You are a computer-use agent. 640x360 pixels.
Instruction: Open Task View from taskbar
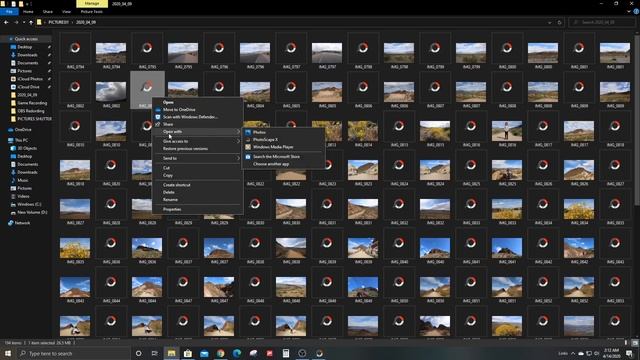tap(155, 353)
